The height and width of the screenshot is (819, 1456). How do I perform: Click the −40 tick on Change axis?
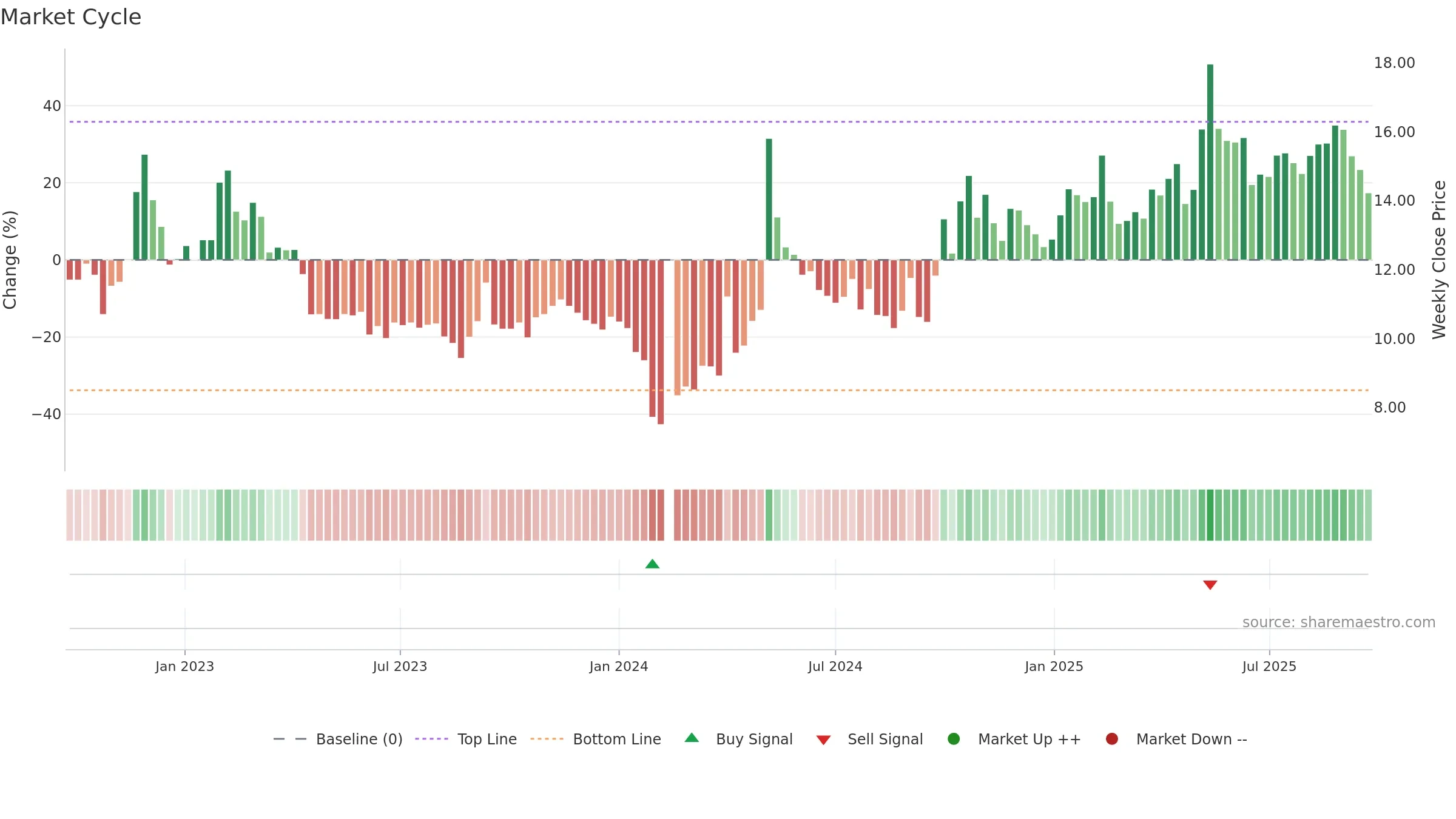(47, 414)
